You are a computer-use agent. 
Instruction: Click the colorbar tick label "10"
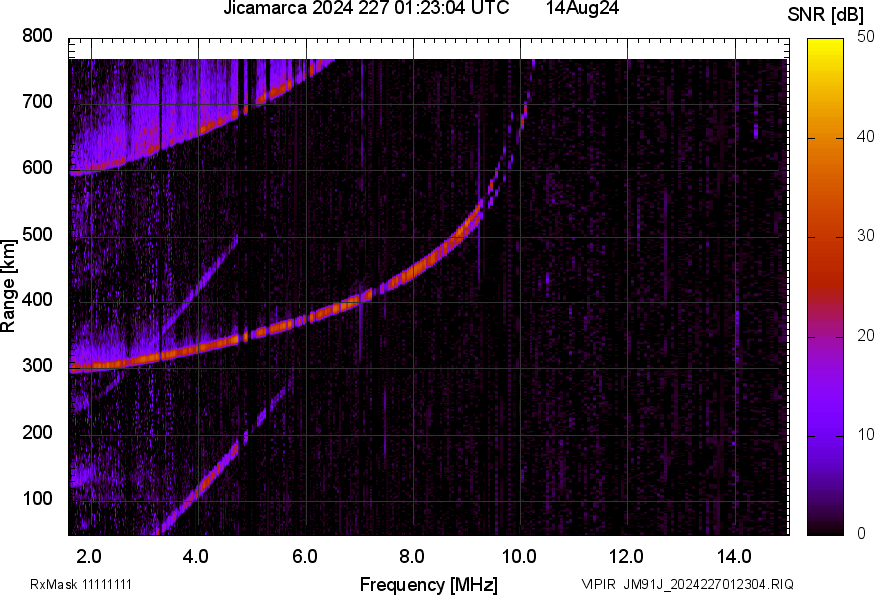866,435
